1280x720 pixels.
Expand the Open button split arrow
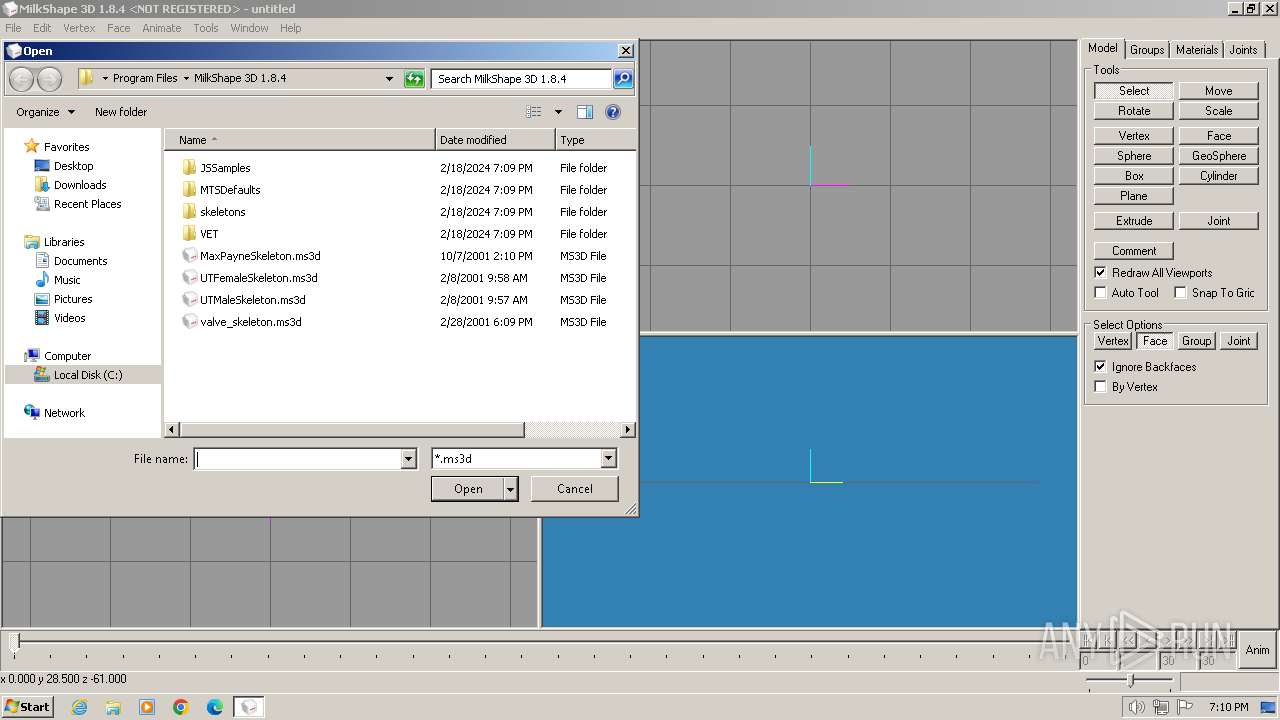coord(511,489)
